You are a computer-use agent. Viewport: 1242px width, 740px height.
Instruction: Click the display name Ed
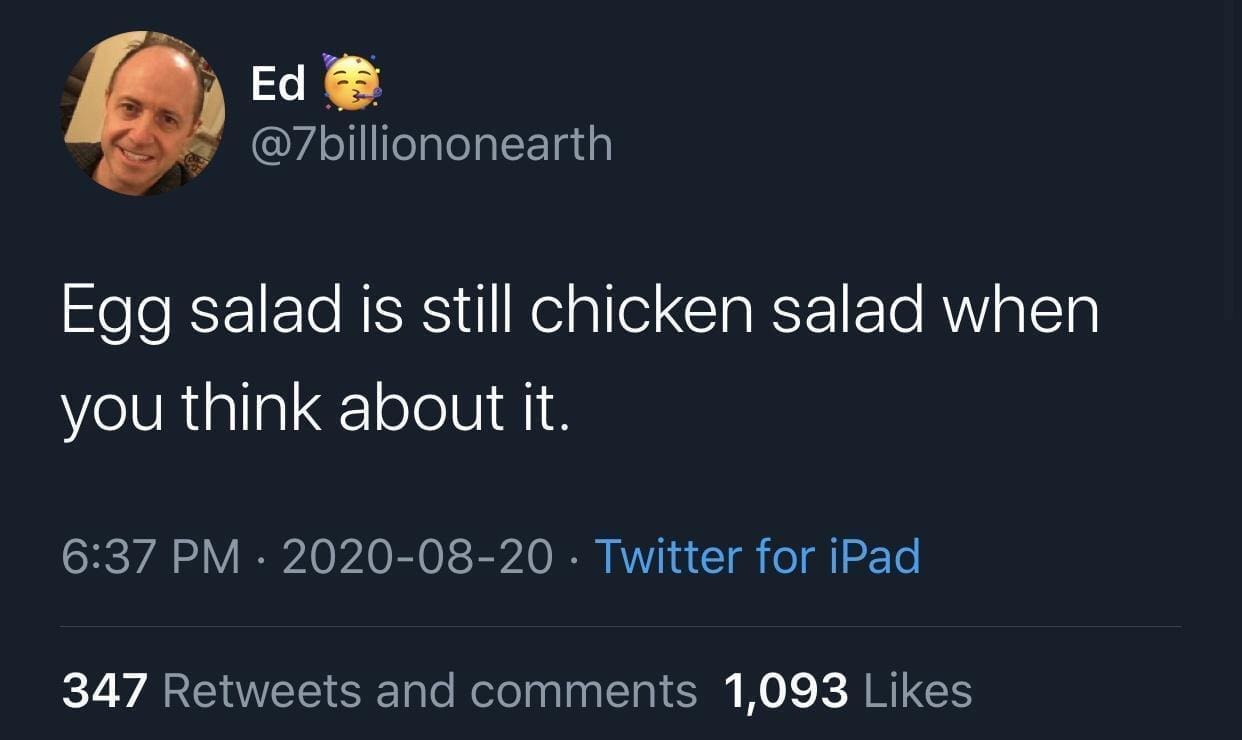pos(278,85)
